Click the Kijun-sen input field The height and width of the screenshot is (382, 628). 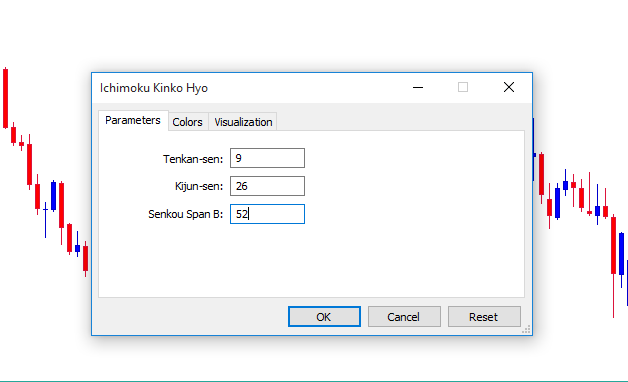pyautogui.click(x=267, y=186)
